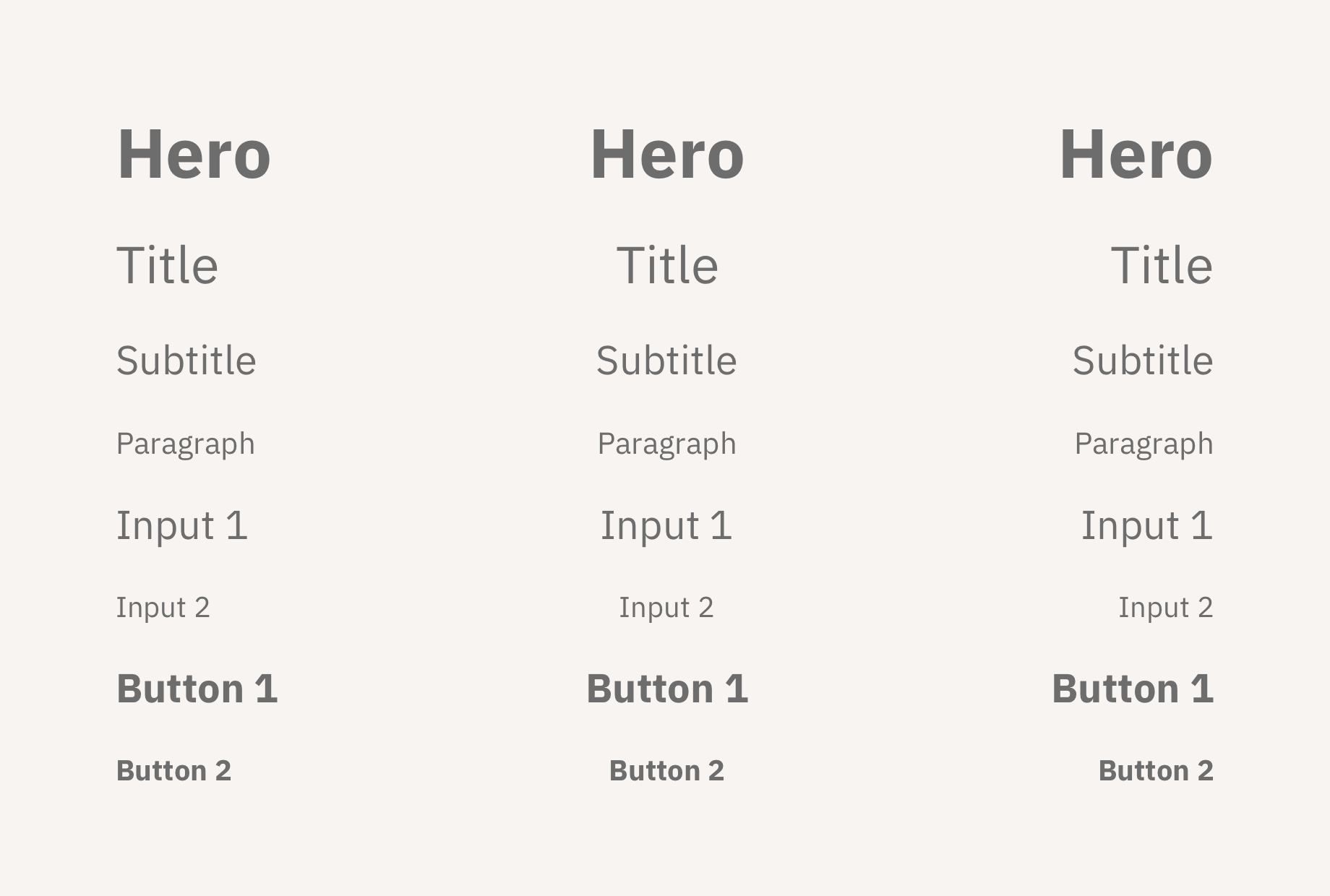Click the center-aligned Title text

(x=667, y=265)
